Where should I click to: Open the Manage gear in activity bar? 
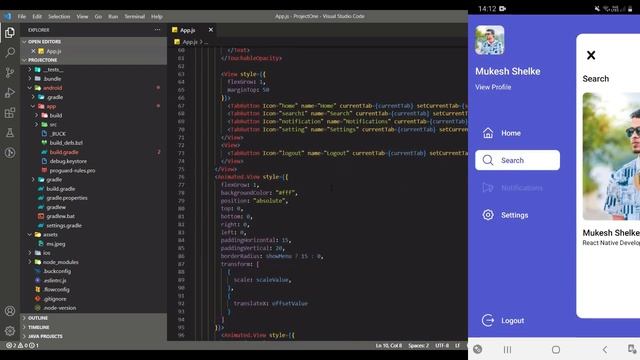click(x=10, y=331)
